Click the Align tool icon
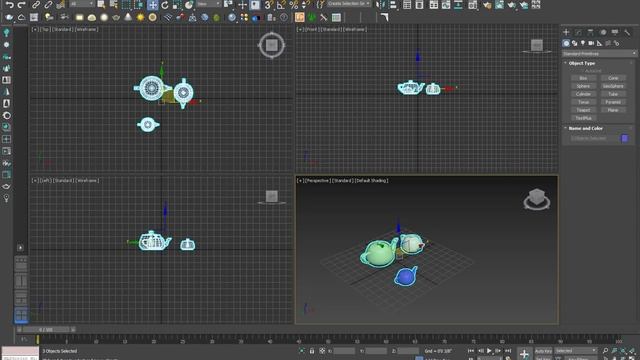 pyautogui.click(x=393, y=5)
